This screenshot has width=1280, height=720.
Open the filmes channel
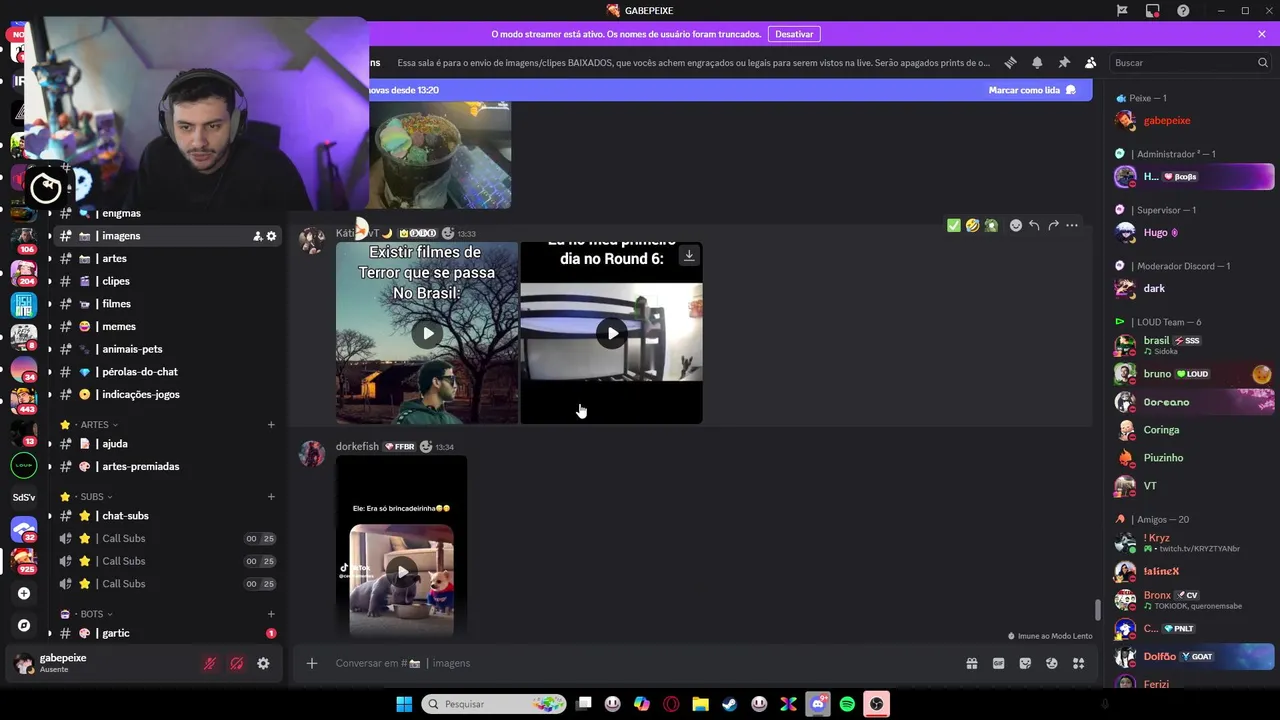point(167,304)
